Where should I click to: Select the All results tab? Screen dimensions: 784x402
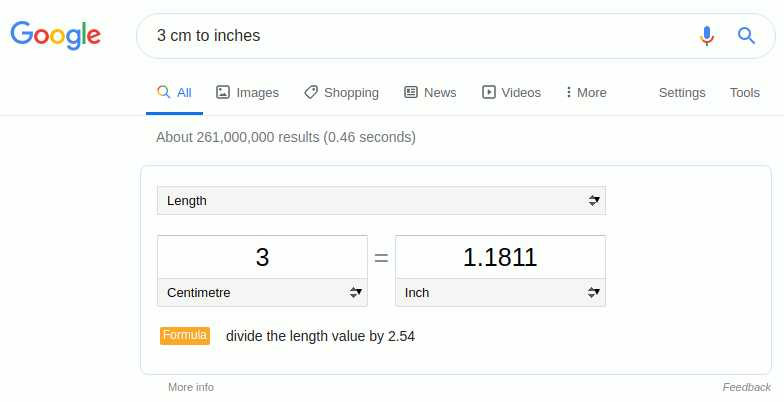coord(175,92)
